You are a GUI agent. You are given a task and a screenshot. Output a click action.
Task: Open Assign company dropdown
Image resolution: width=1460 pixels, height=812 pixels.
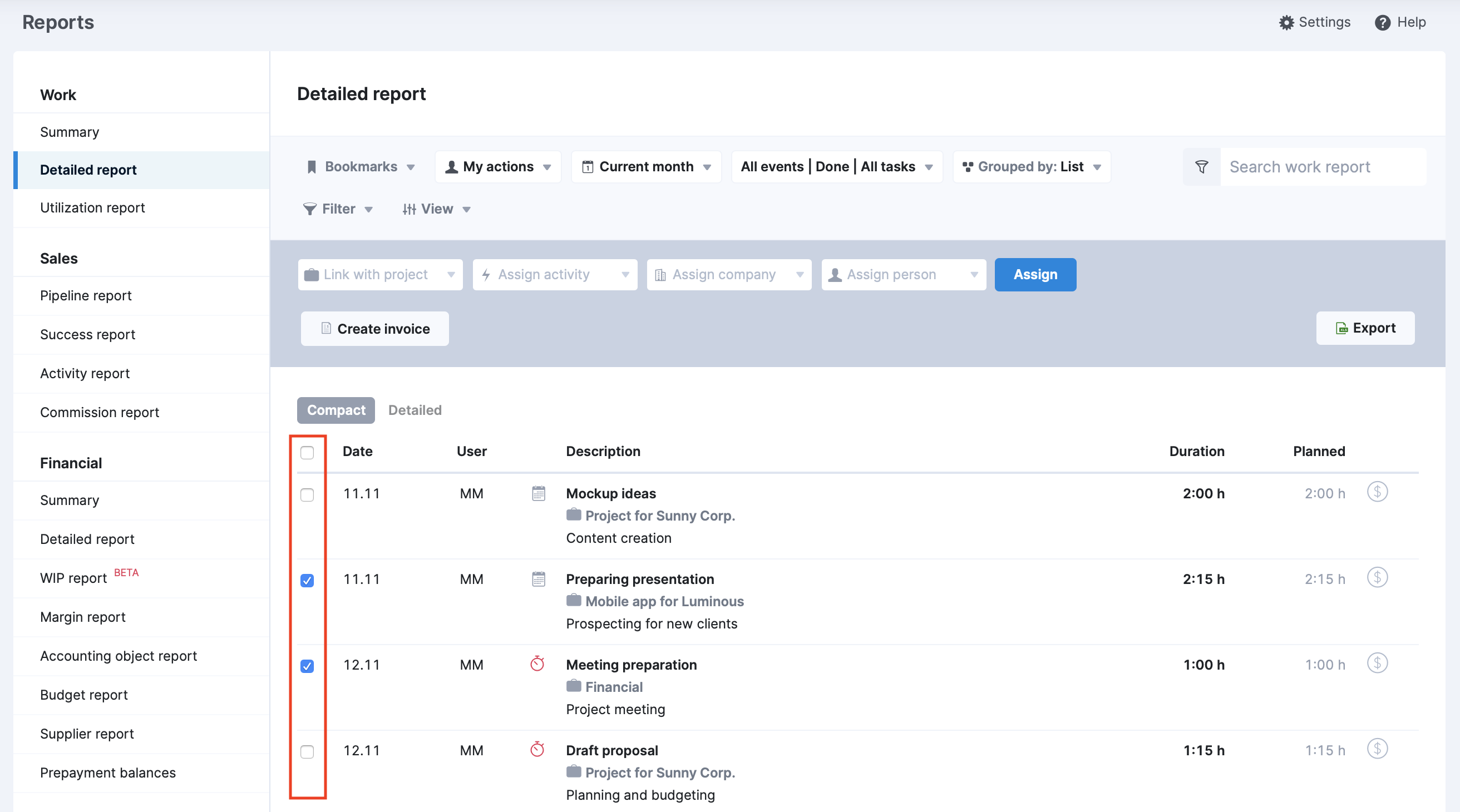coord(729,275)
